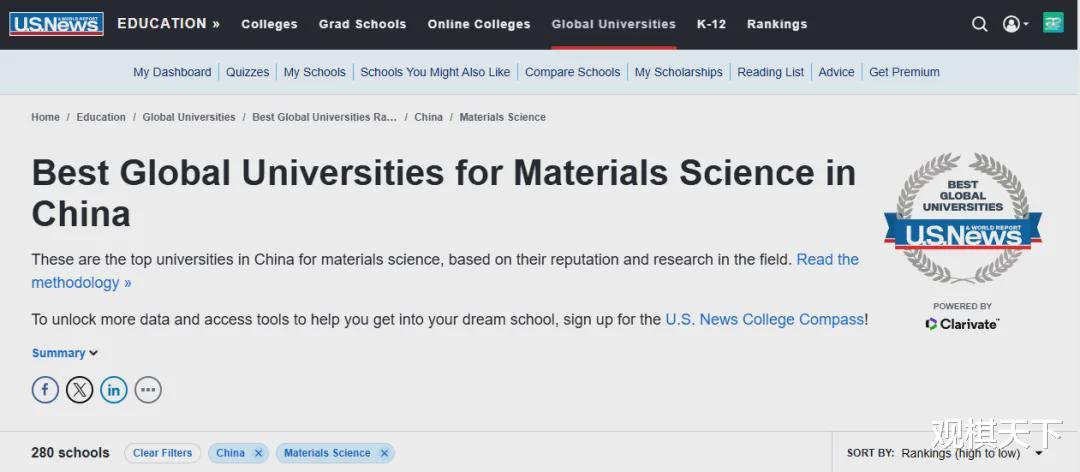Image resolution: width=1080 pixels, height=472 pixels.
Task: Open the Global Universities tab
Action: click(613, 24)
